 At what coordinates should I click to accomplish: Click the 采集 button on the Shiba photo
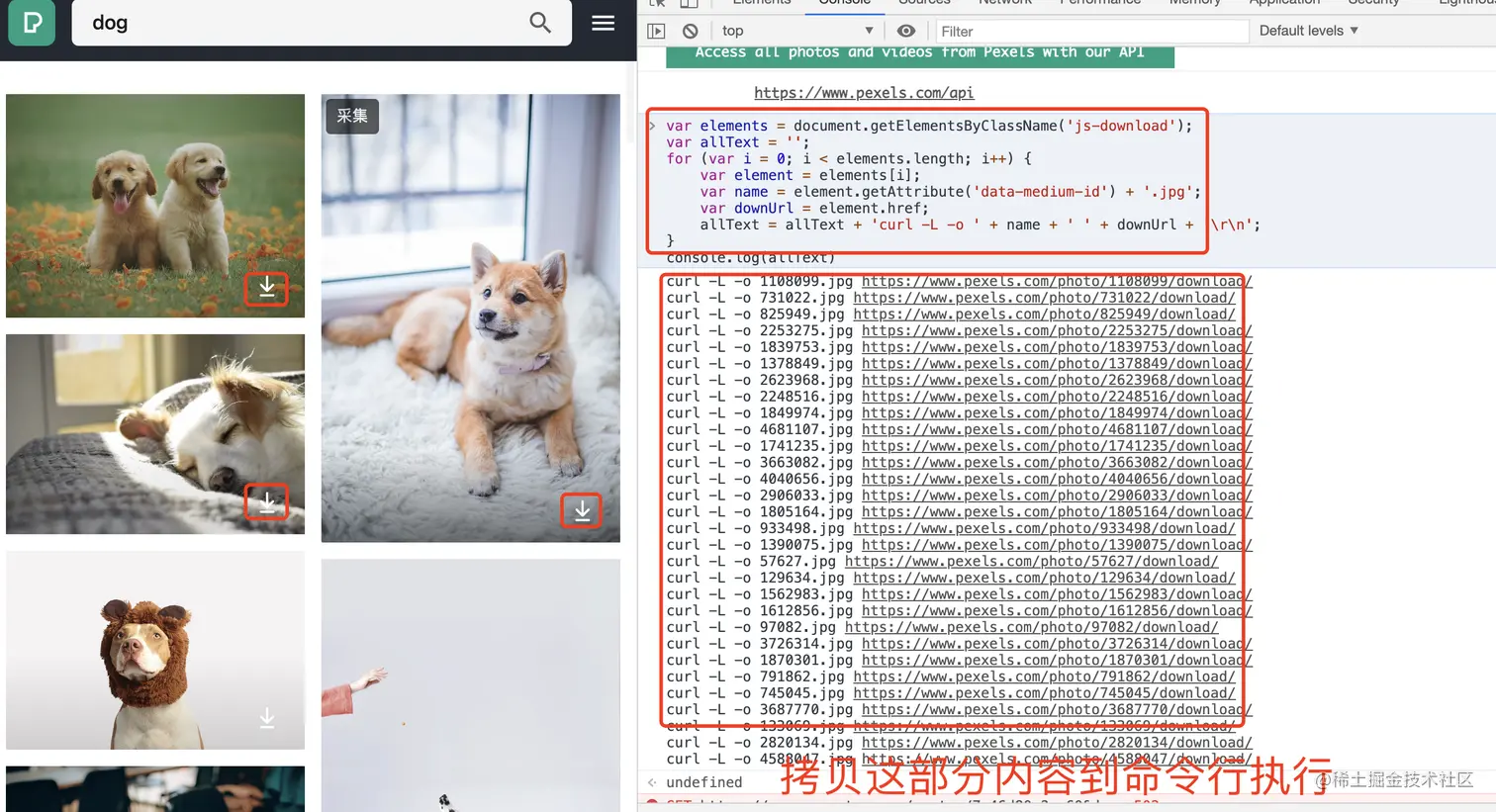point(352,116)
